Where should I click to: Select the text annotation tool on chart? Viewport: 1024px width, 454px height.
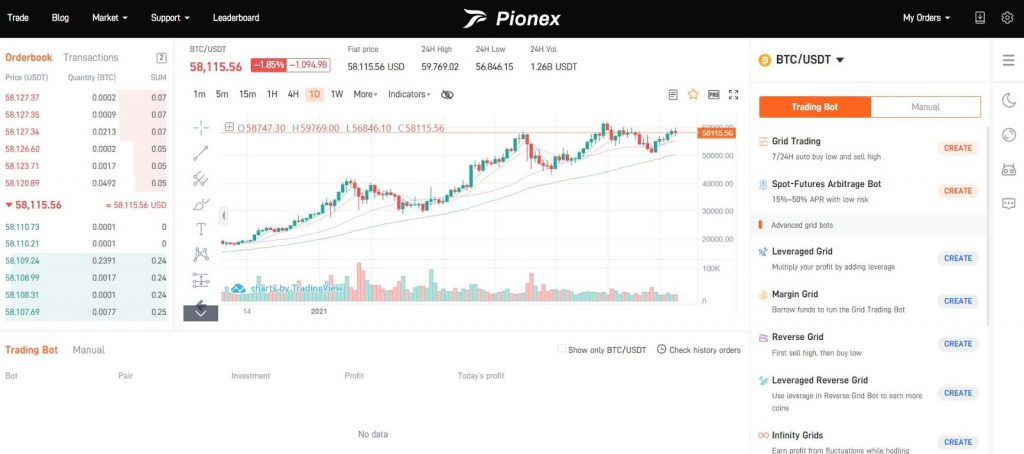[201, 228]
